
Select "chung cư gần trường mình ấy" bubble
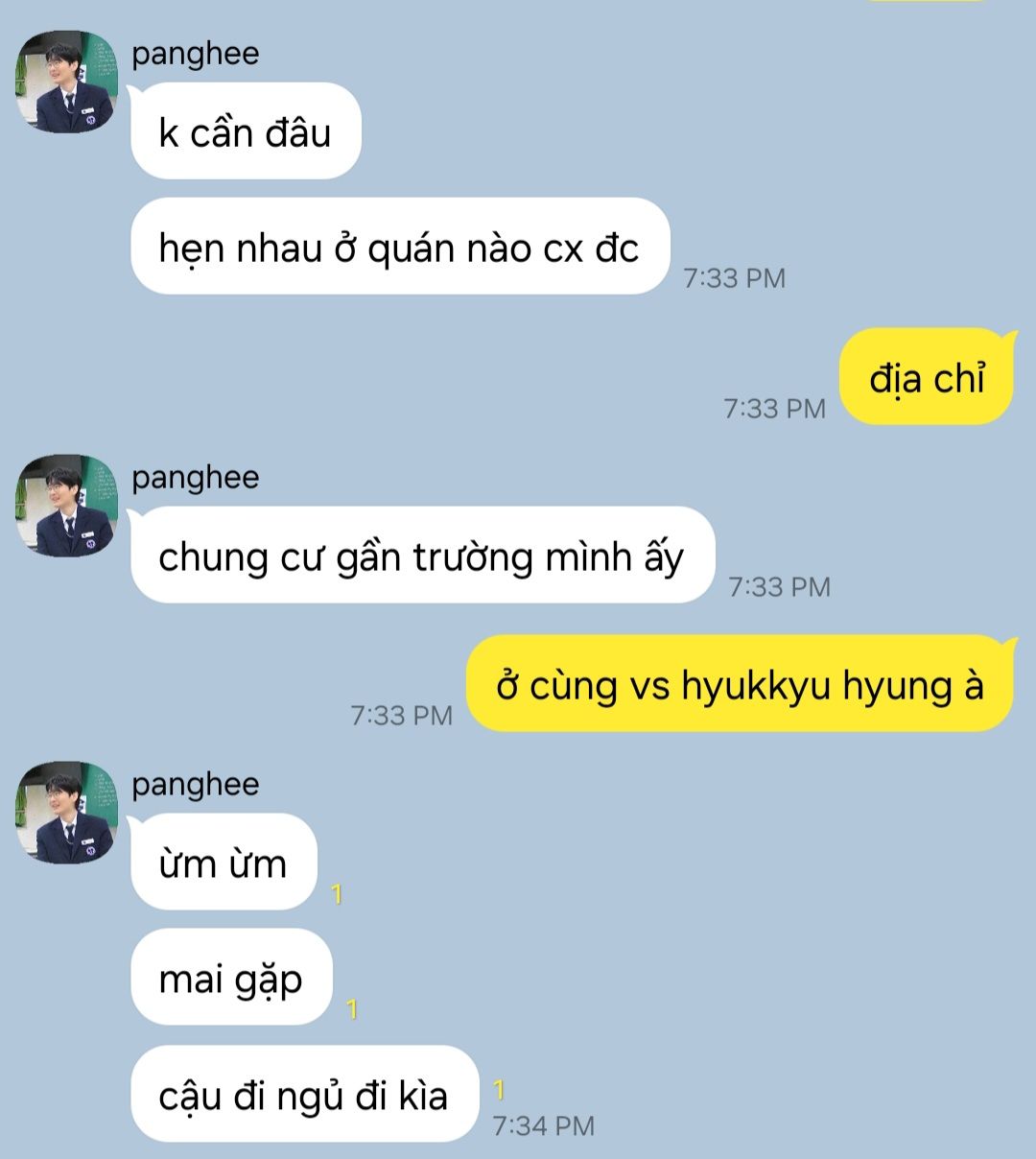422,555
